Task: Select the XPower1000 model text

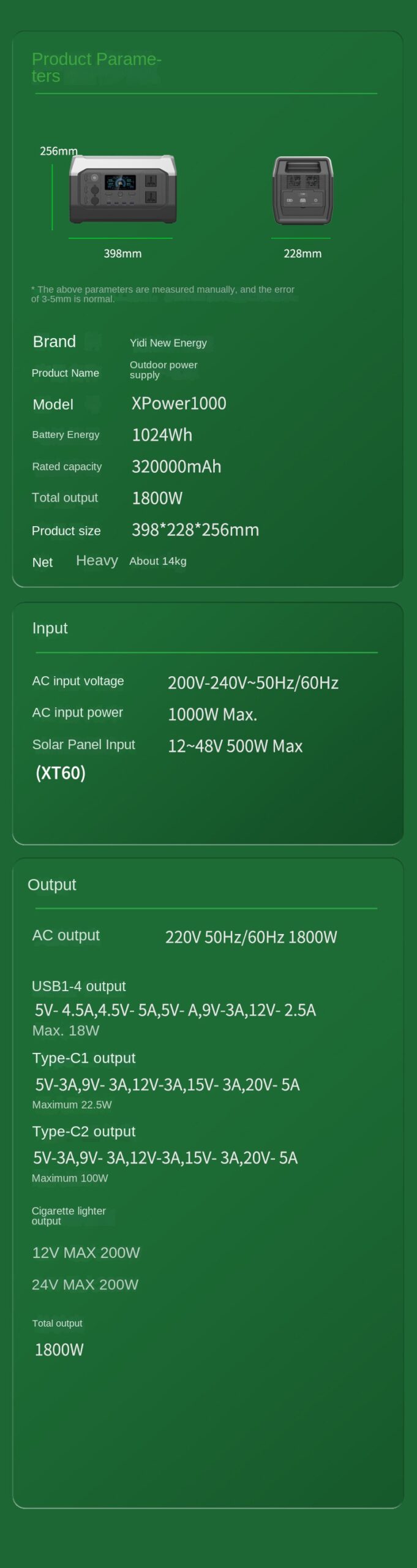Action: [x=179, y=404]
